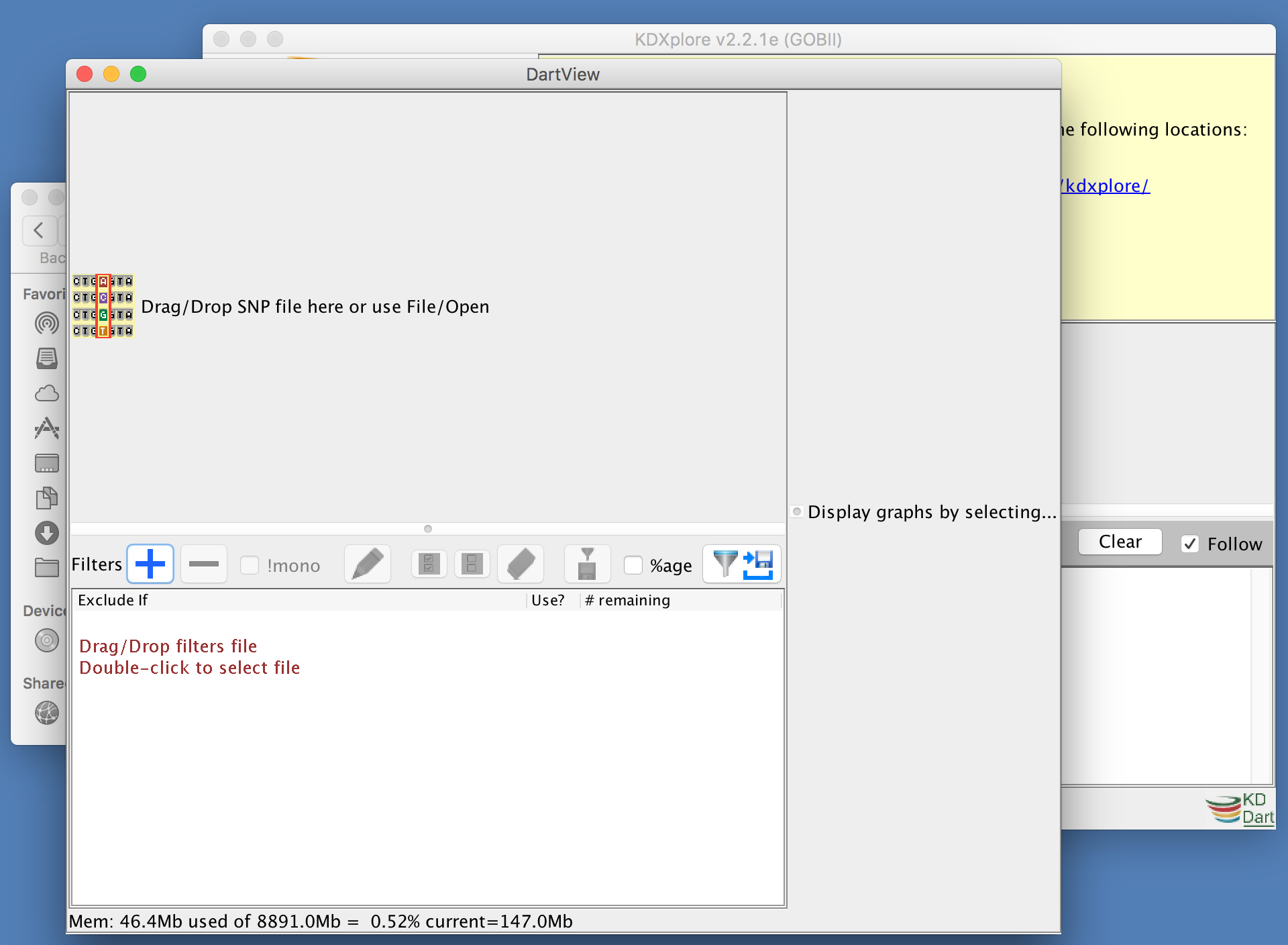
Task: Click the eraser clear-filters icon
Action: coord(521,564)
